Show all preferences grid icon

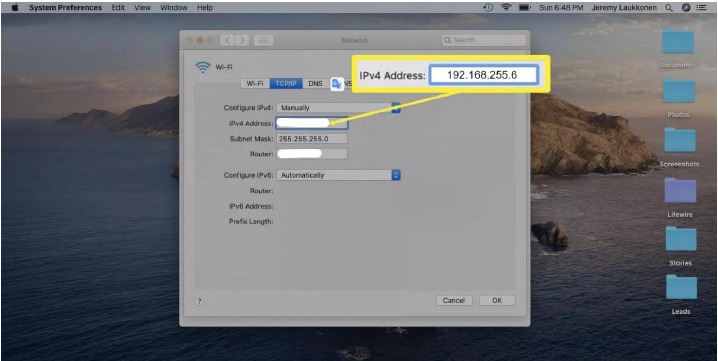pos(263,40)
